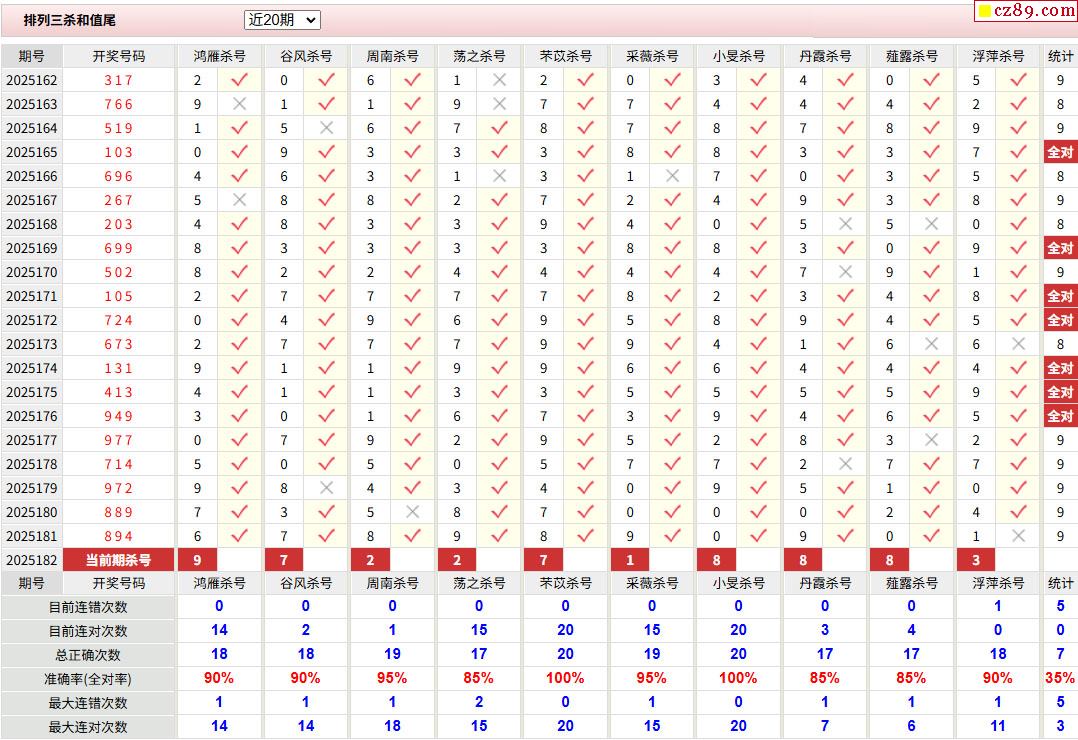Viewport: 1078px width, 740px height.
Task: Click the gray X in row 2025164 under 谷风杀号
Action: coord(327,129)
